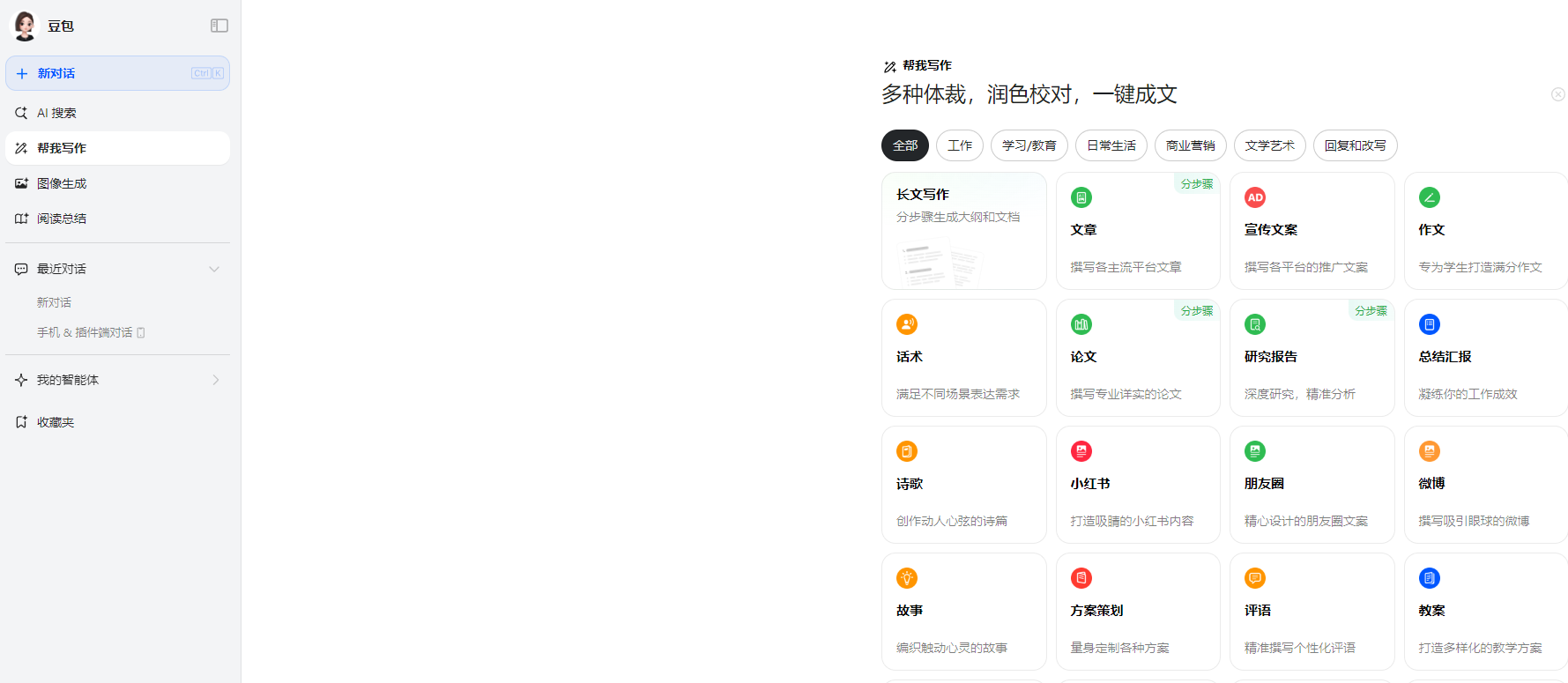Collapse the left sidebar panel
This screenshot has width=1568, height=683.
[x=219, y=26]
